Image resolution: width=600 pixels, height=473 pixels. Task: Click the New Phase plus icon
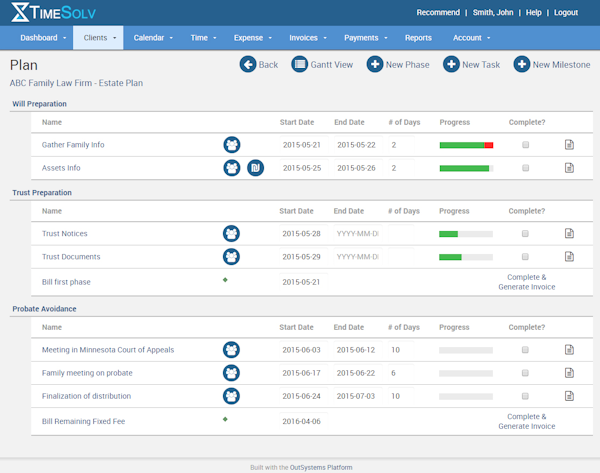click(375, 64)
